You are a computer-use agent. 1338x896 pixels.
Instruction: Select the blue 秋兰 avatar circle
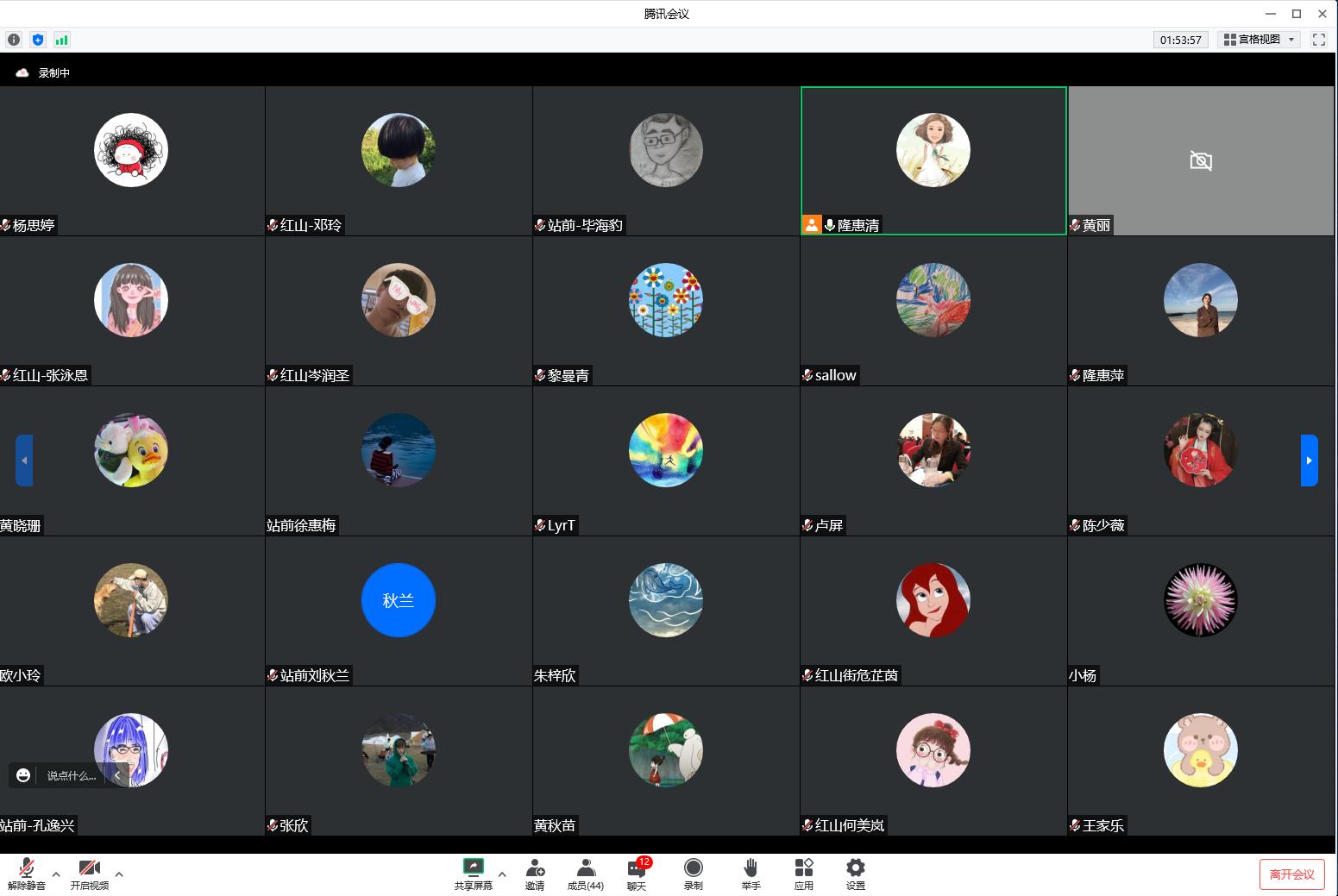point(399,600)
